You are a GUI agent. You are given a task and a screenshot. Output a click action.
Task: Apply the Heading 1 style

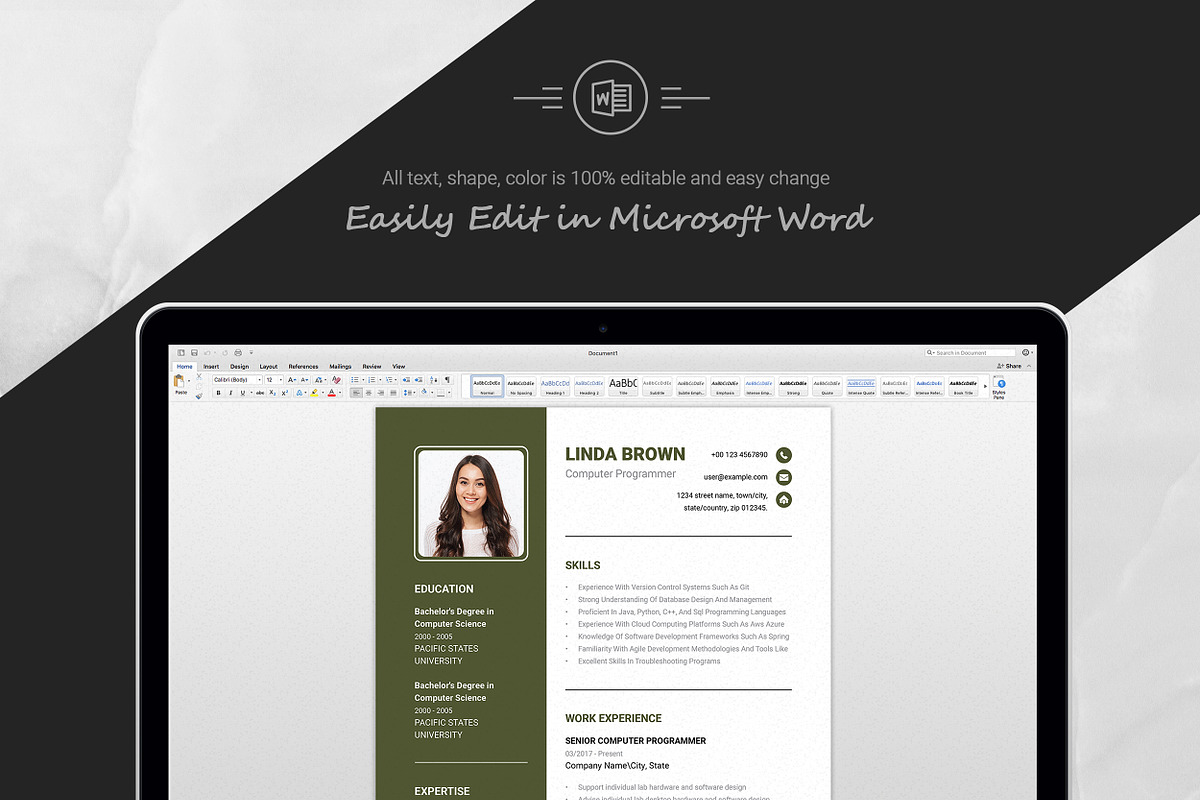555,386
